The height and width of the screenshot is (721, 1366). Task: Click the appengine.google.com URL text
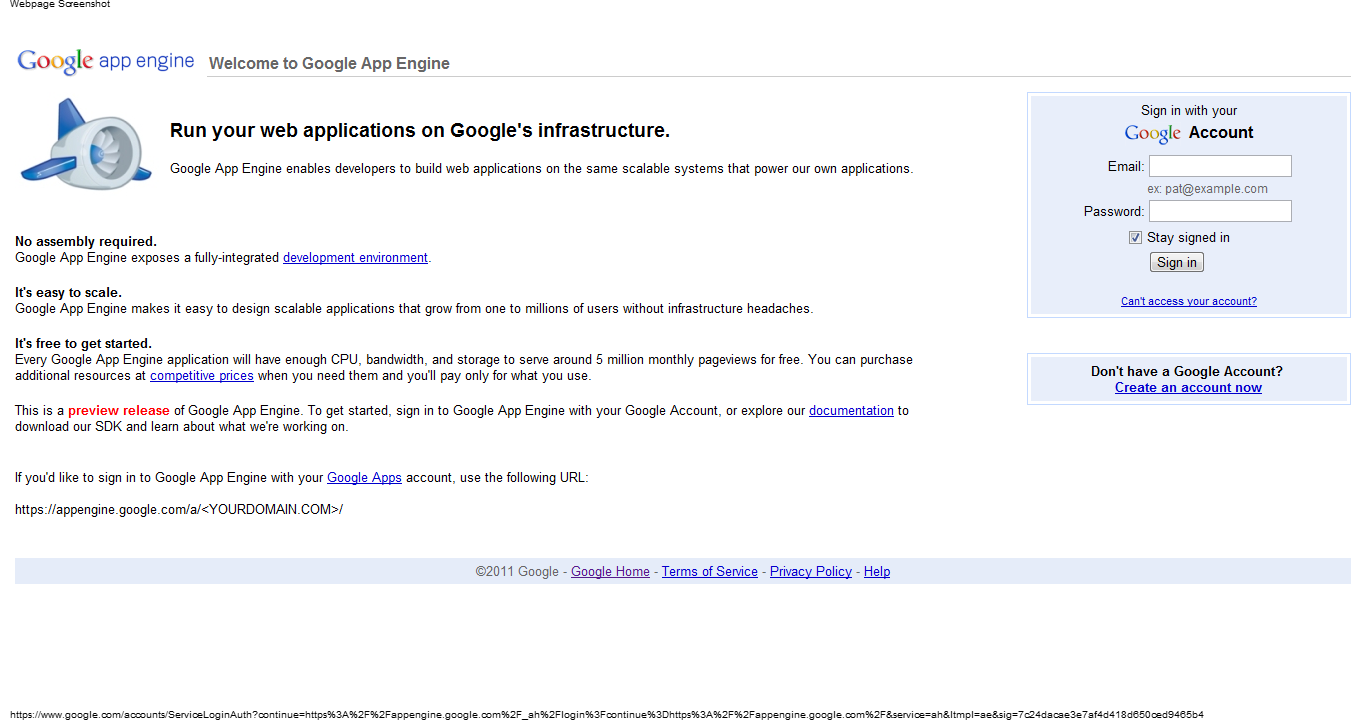pos(179,510)
